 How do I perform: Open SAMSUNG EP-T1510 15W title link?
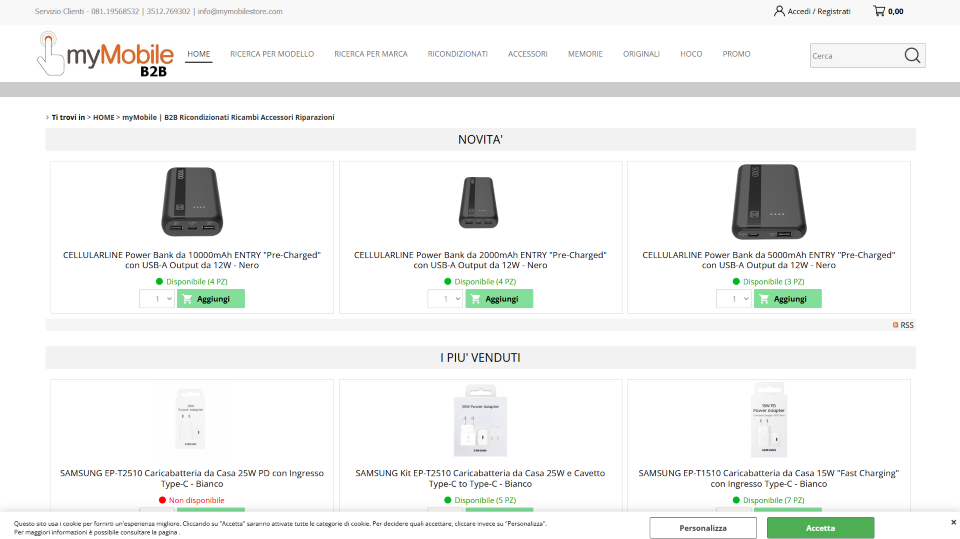(769, 478)
